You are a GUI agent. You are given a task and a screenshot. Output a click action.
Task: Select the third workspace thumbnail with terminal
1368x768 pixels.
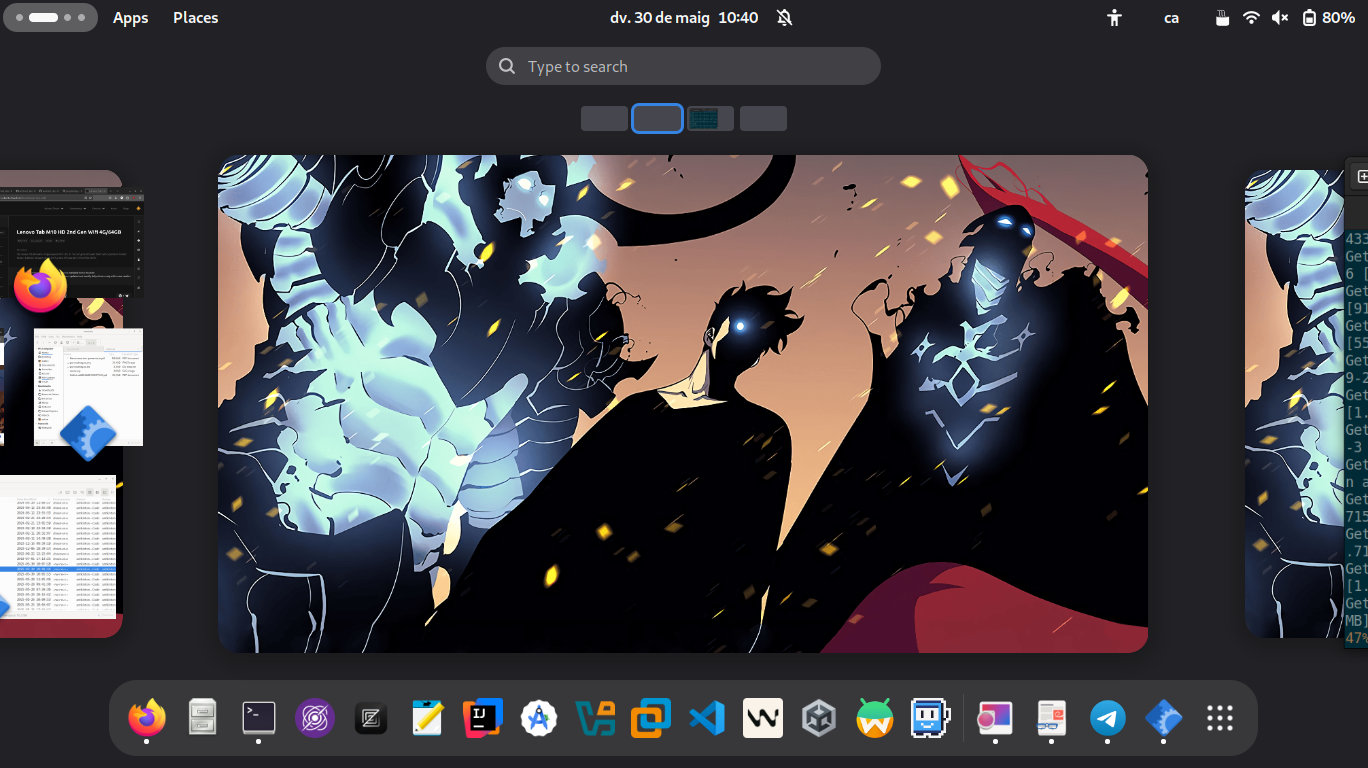click(x=710, y=118)
